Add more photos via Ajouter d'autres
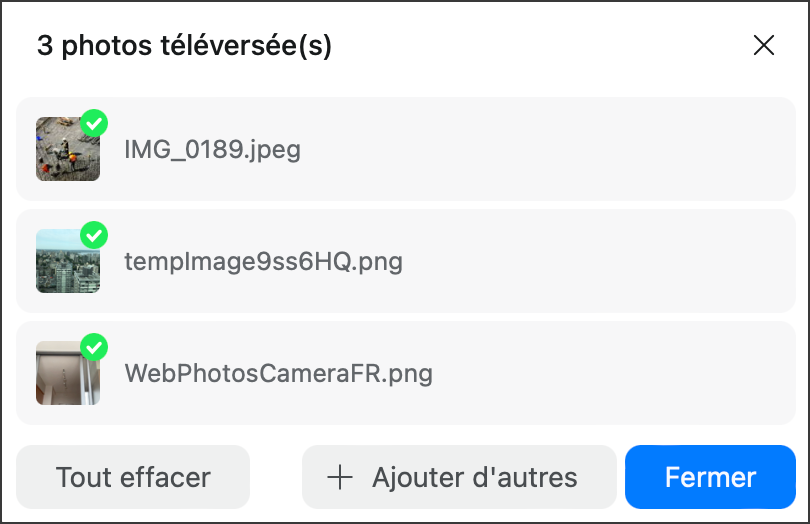This screenshot has height=524, width=810. click(459, 477)
